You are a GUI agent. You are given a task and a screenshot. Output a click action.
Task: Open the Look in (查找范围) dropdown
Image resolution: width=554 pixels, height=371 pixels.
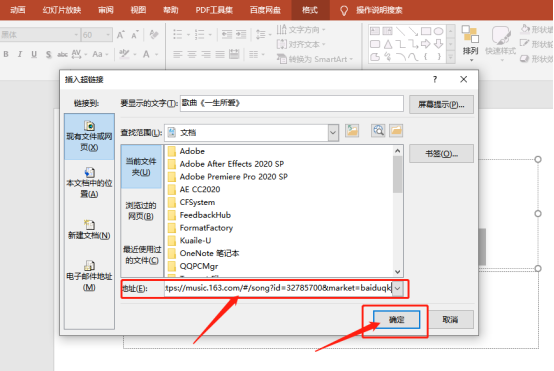[x=333, y=132]
